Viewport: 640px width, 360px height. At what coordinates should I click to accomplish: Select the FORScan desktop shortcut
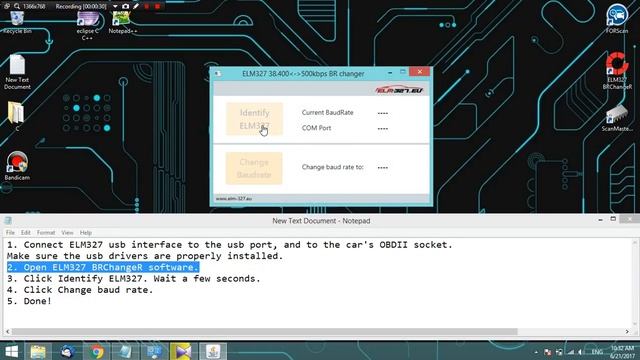tap(617, 19)
